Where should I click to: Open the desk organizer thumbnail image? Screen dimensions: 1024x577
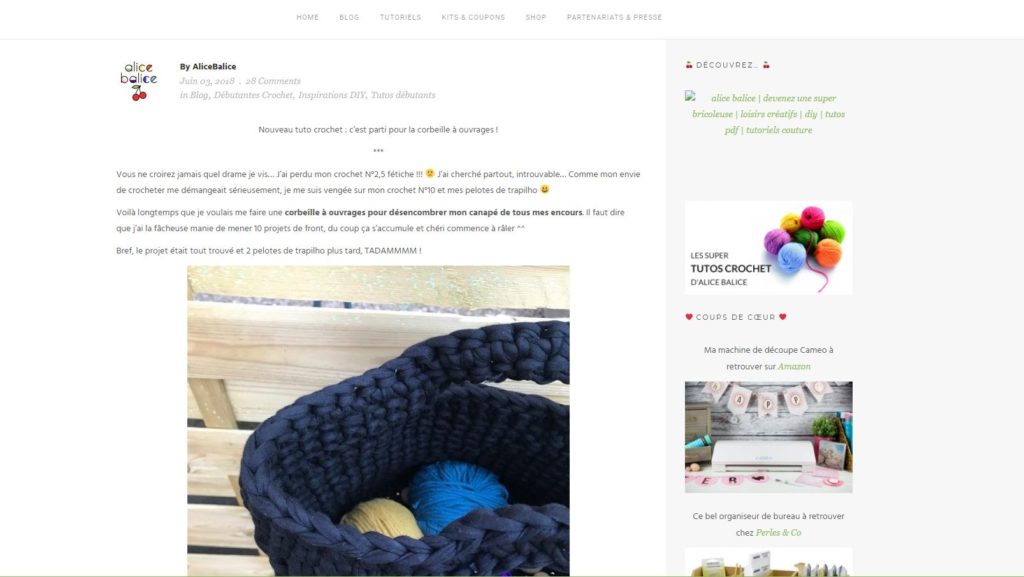[x=768, y=562]
